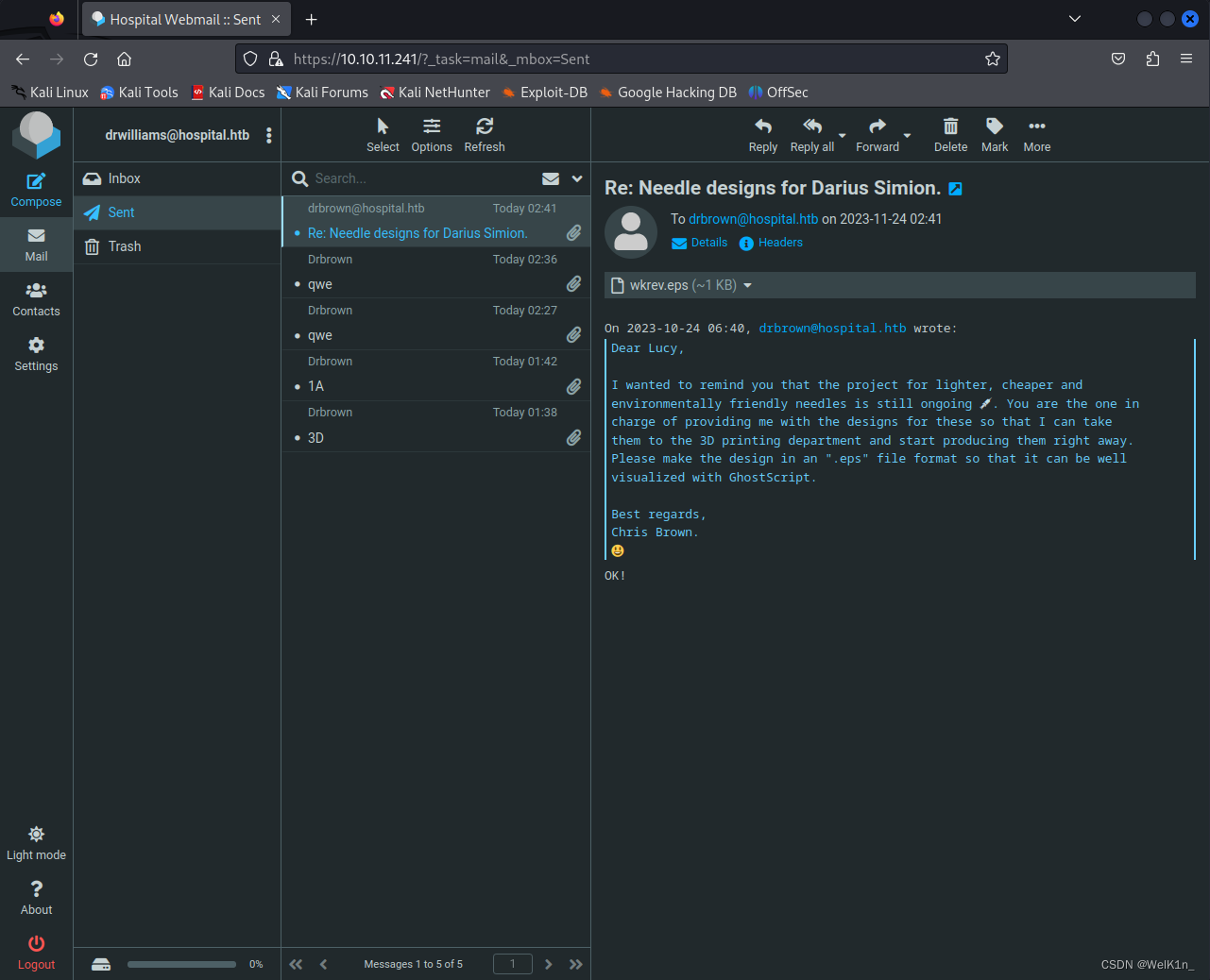Click the browser Back button
1210x980 pixels.
click(x=23, y=59)
